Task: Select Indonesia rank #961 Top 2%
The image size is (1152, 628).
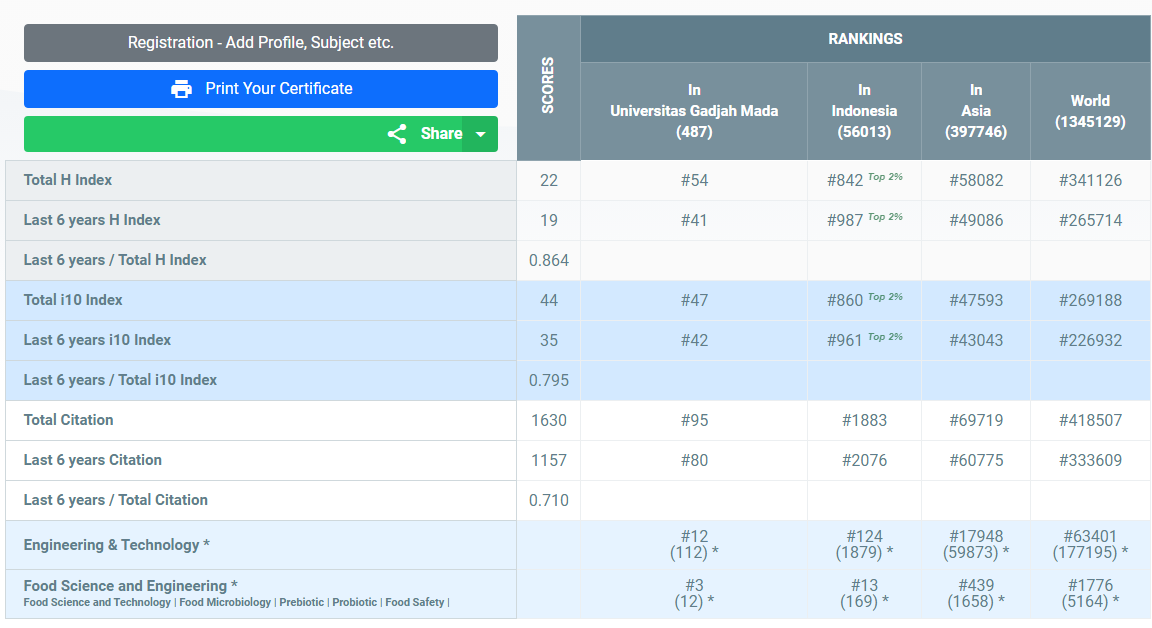Action: (x=864, y=340)
